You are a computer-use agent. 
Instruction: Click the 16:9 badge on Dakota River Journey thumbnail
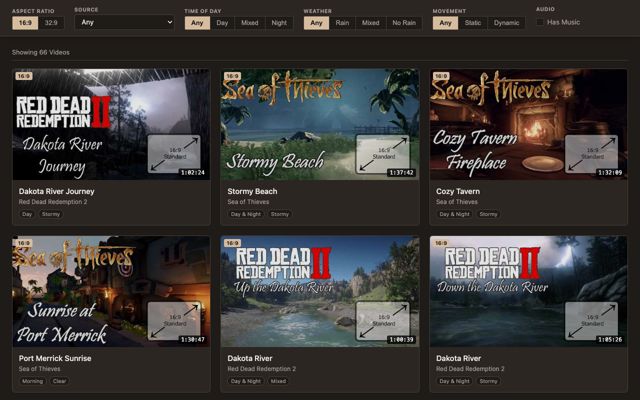pos(24,76)
